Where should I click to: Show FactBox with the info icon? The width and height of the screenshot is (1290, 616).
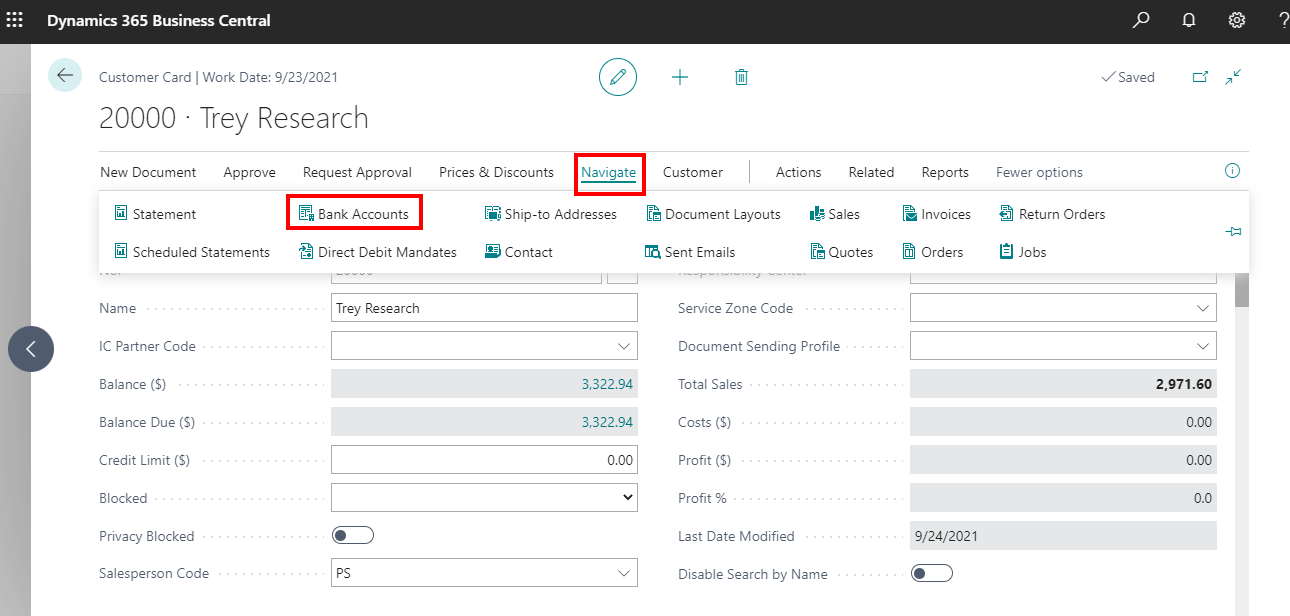tap(1233, 171)
